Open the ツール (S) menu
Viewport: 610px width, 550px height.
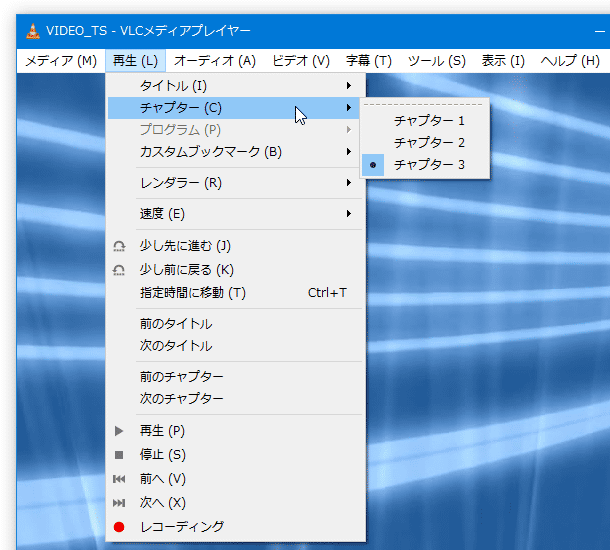click(x=436, y=61)
